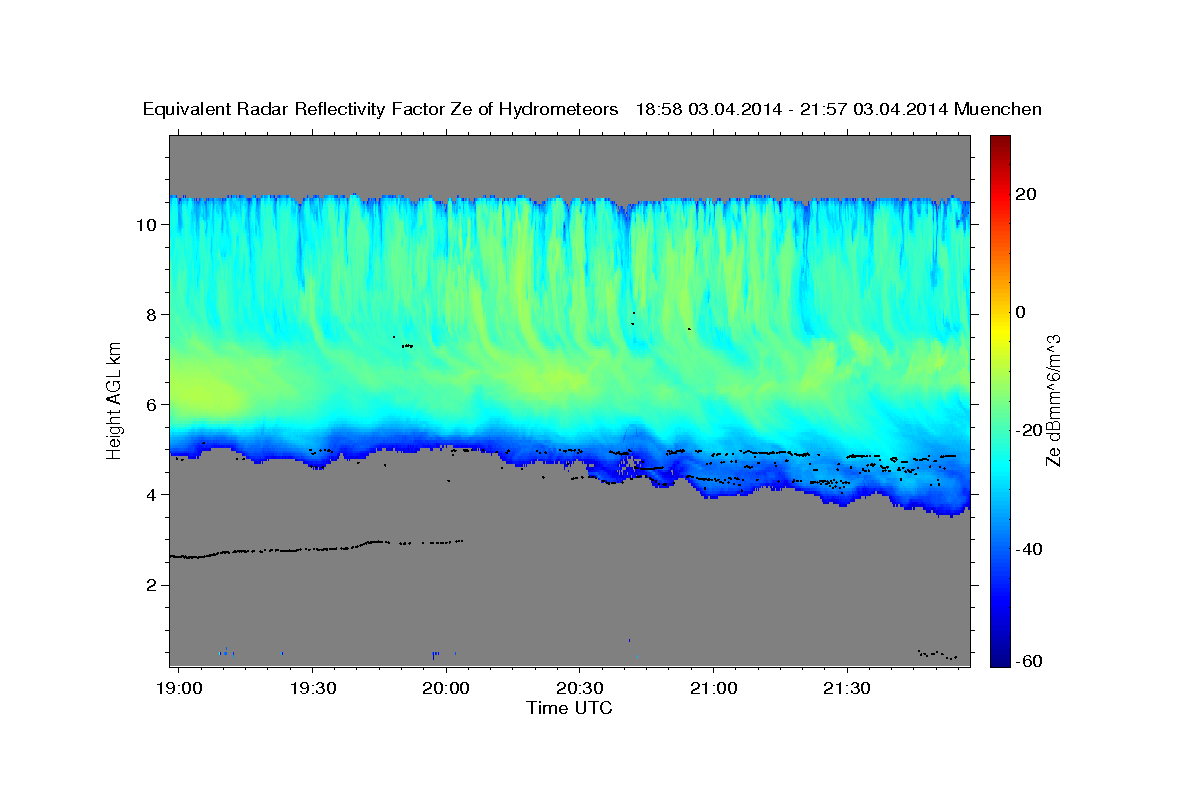This screenshot has height=800, width=1200.
Task: Click the colorbar value label 0
Action: pyautogui.click(x=1021, y=312)
